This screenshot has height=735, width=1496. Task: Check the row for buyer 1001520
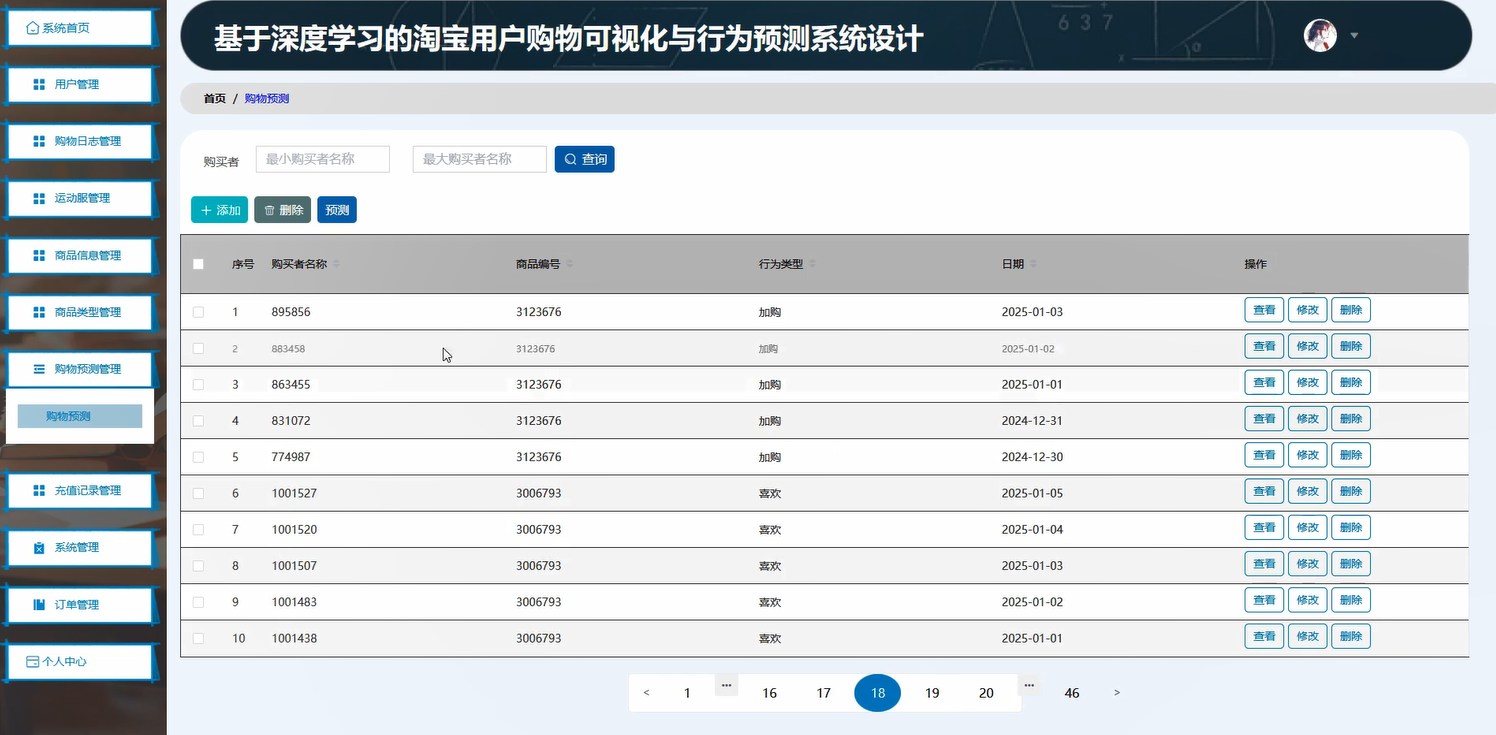pos(198,529)
